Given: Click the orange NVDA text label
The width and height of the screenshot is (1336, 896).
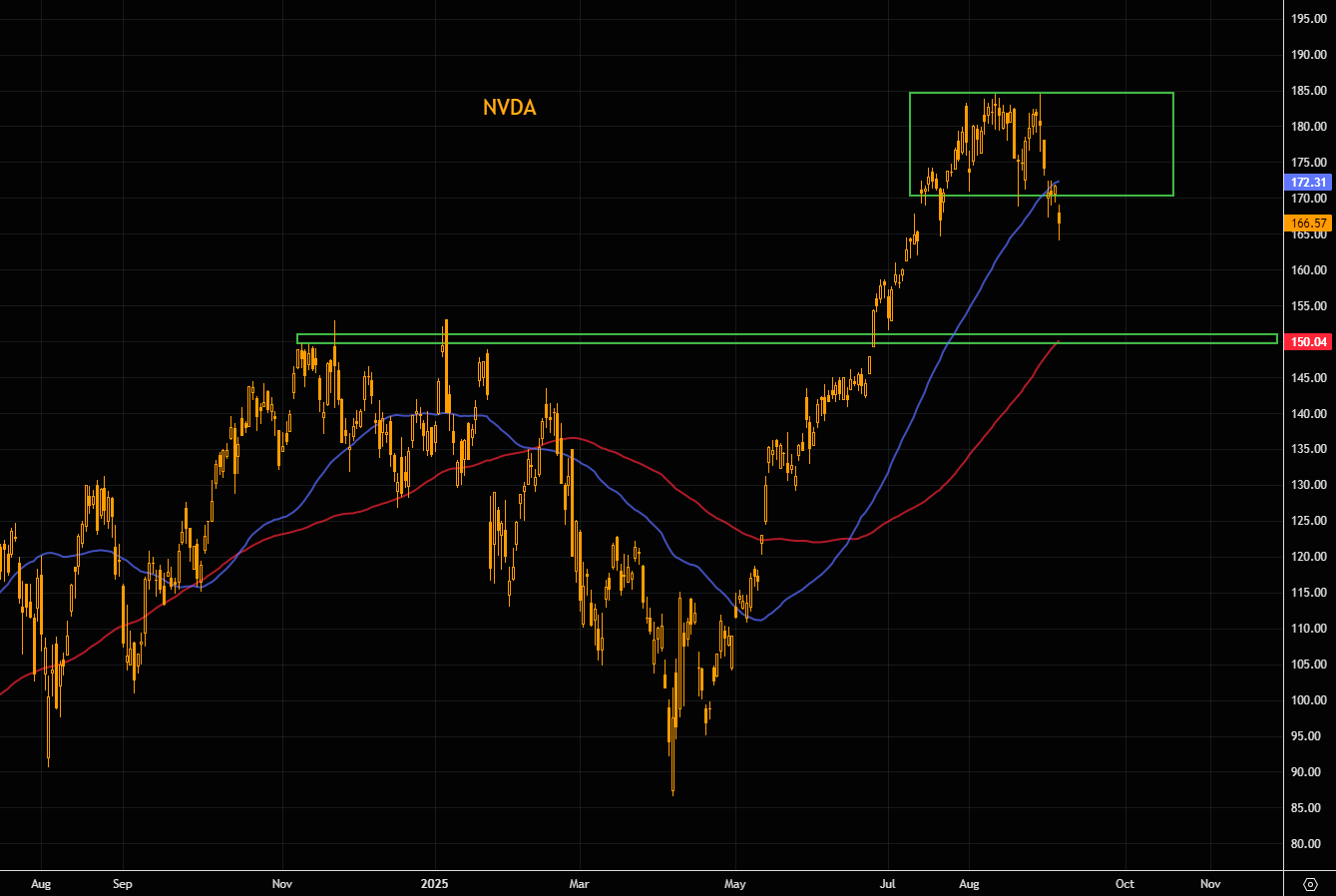Looking at the screenshot, I should pos(509,108).
